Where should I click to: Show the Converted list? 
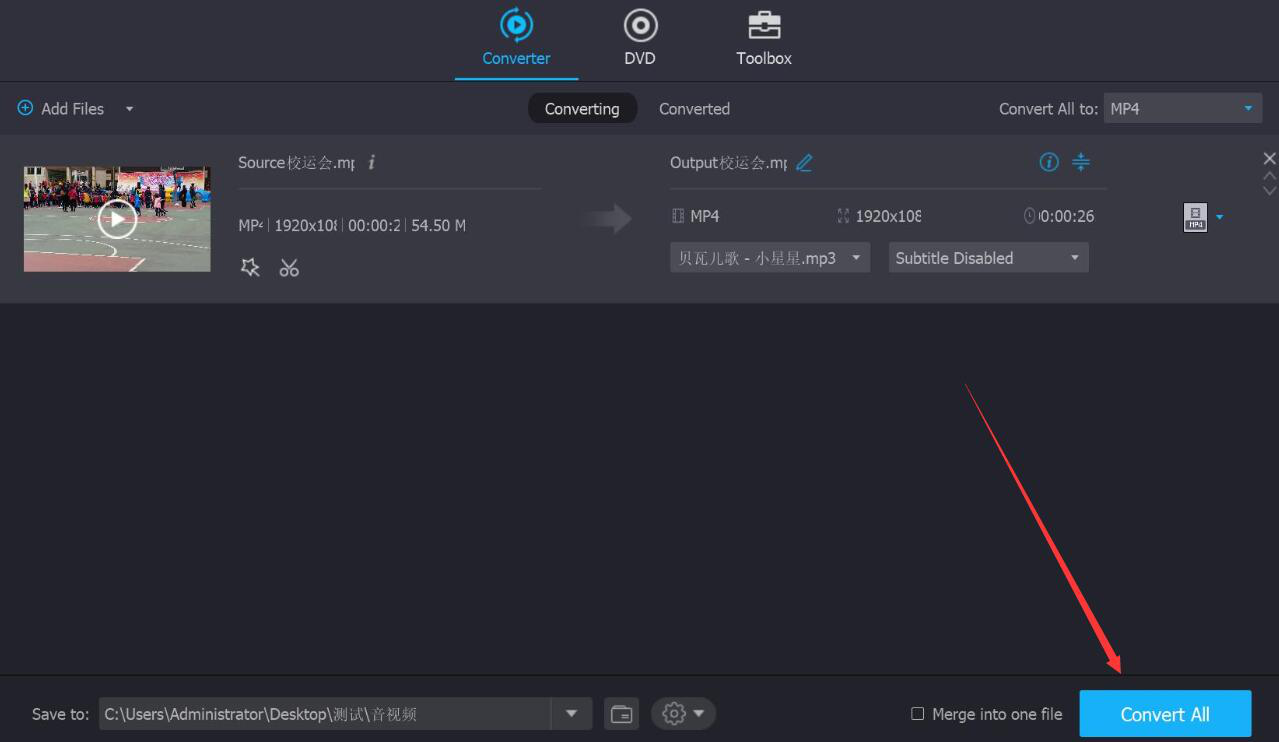tap(694, 109)
